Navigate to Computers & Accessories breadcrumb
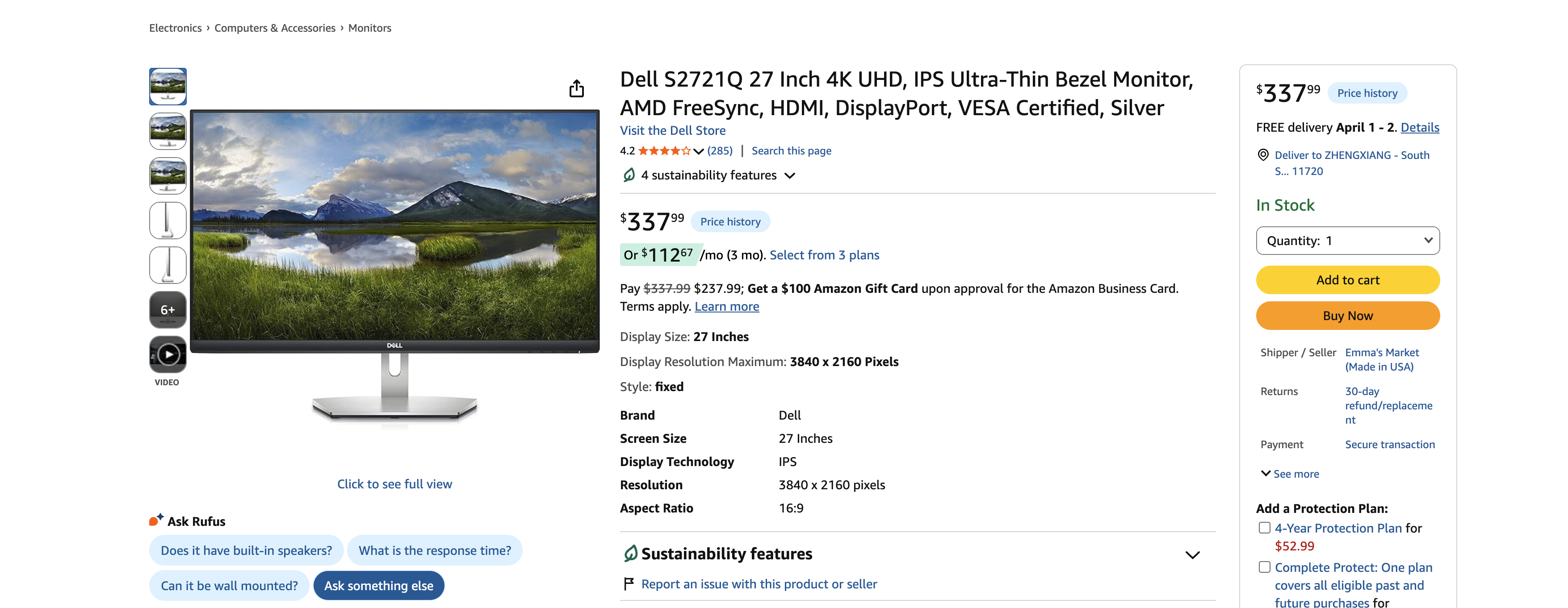Image resolution: width=1568 pixels, height=608 pixels. click(275, 28)
